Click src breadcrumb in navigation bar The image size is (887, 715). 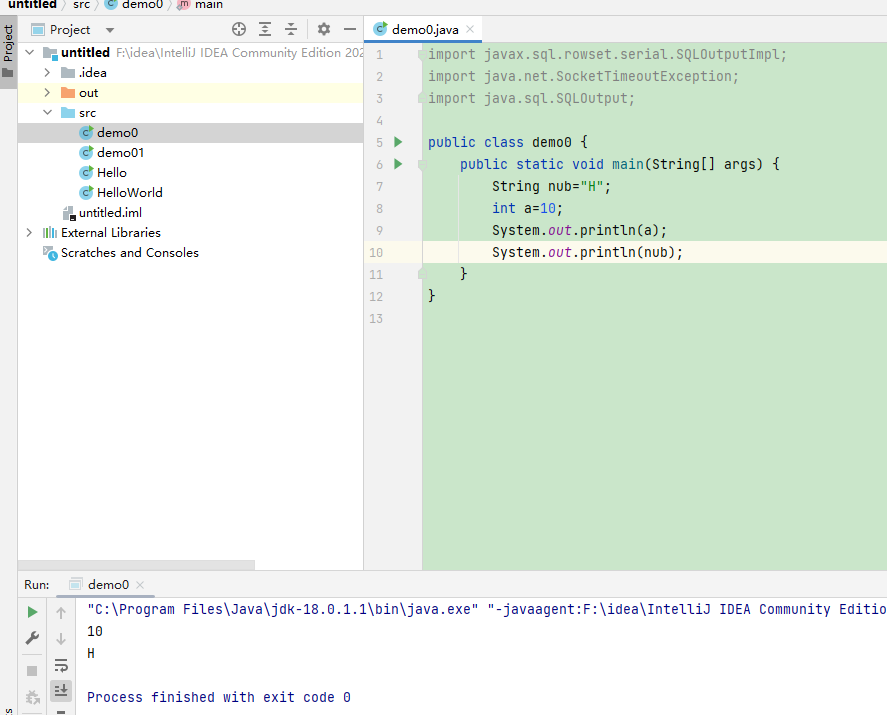pyautogui.click(x=81, y=5)
